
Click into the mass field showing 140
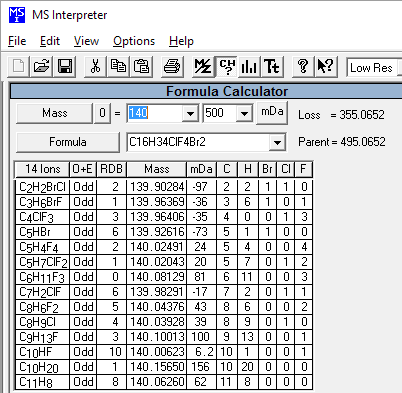[155, 114]
